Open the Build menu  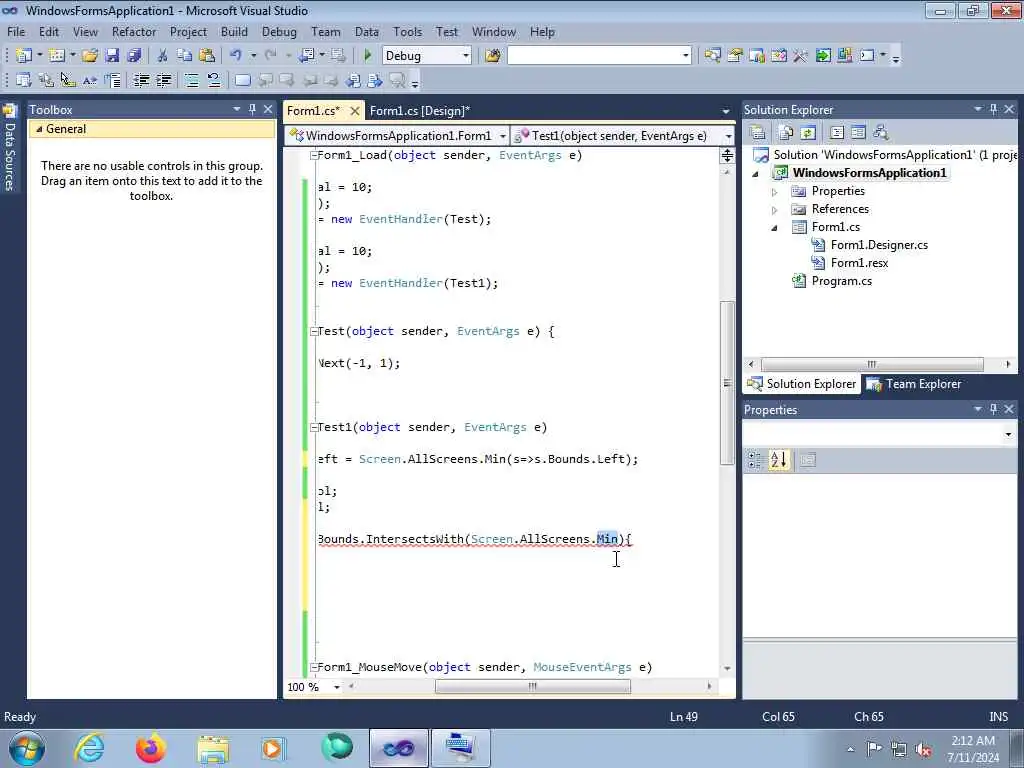[x=234, y=31]
